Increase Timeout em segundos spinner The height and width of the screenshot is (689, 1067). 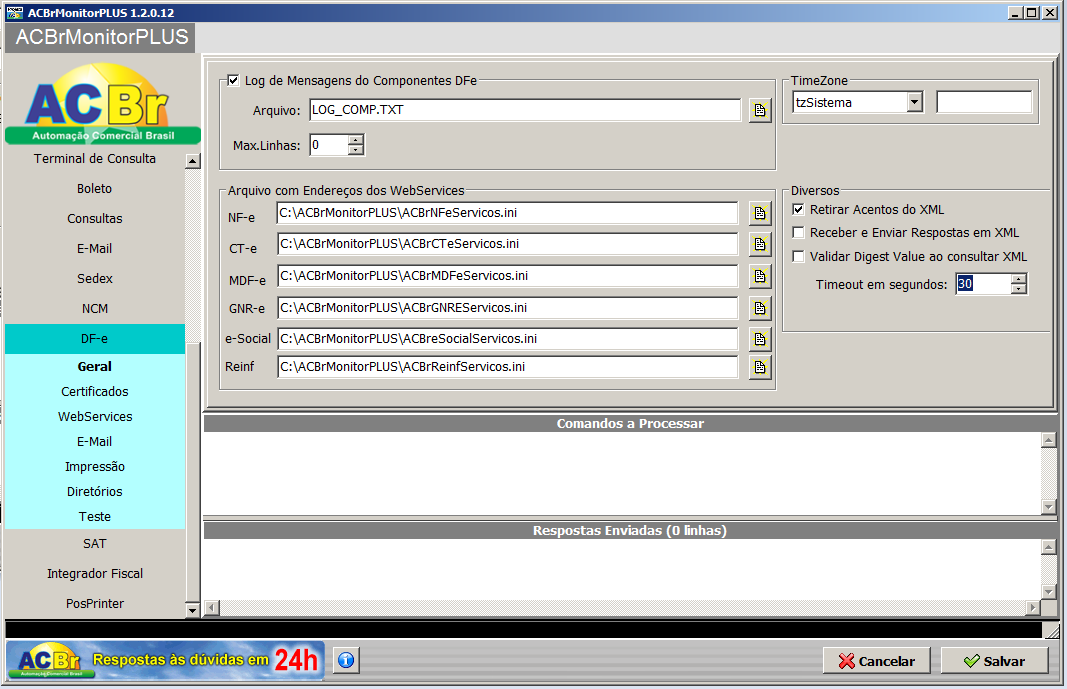coord(1018,279)
